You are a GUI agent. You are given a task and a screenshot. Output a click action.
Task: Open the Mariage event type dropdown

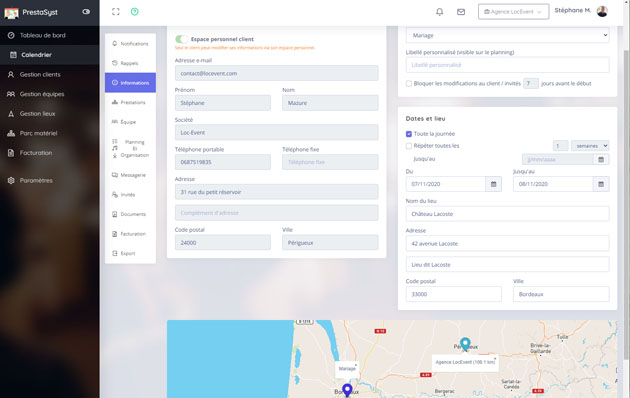[507, 35]
